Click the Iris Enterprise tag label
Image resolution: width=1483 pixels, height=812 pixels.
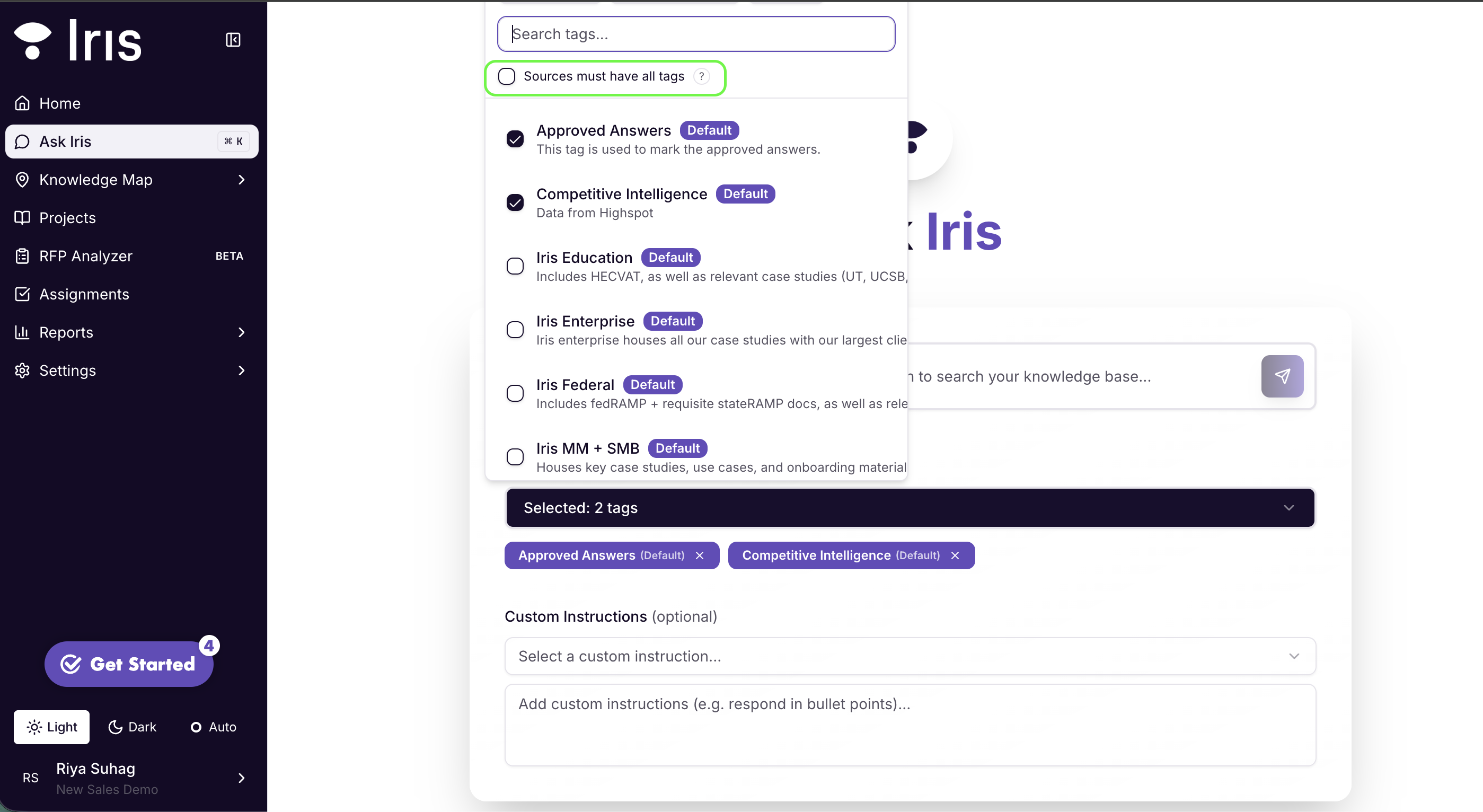point(586,321)
